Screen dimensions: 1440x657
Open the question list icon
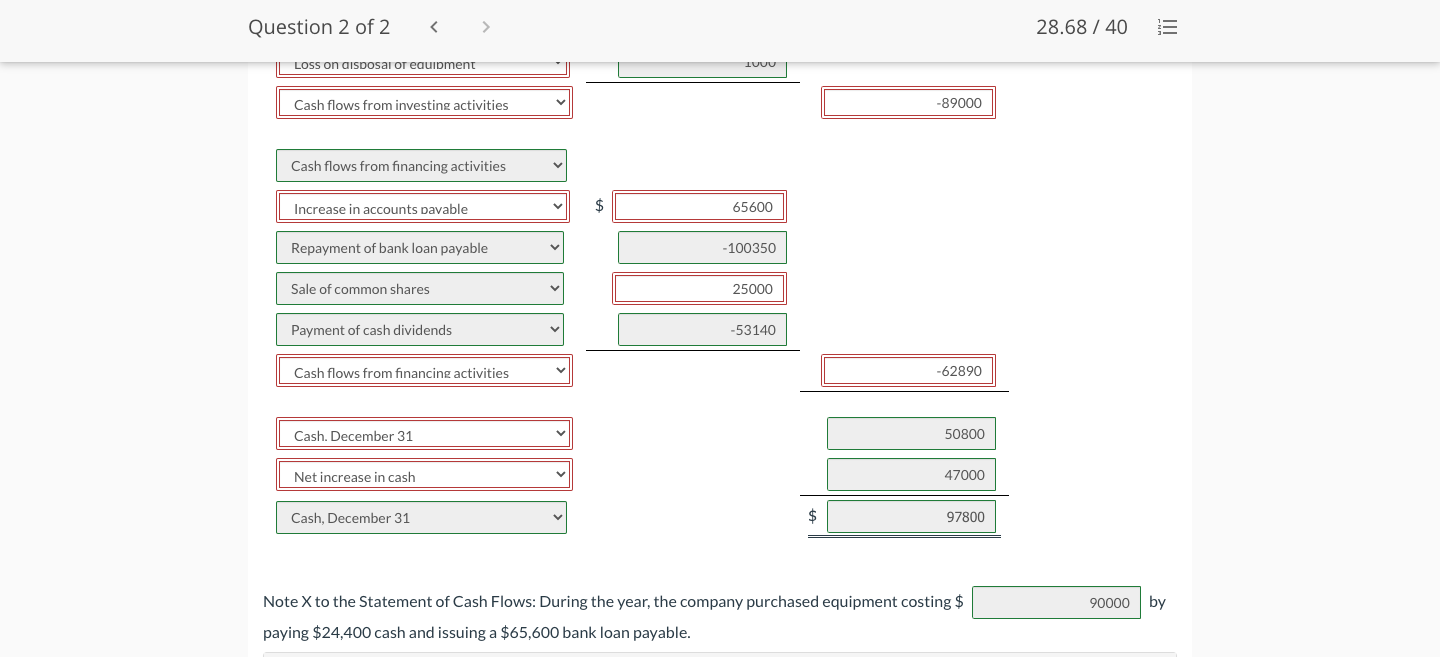[x=1167, y=27]
